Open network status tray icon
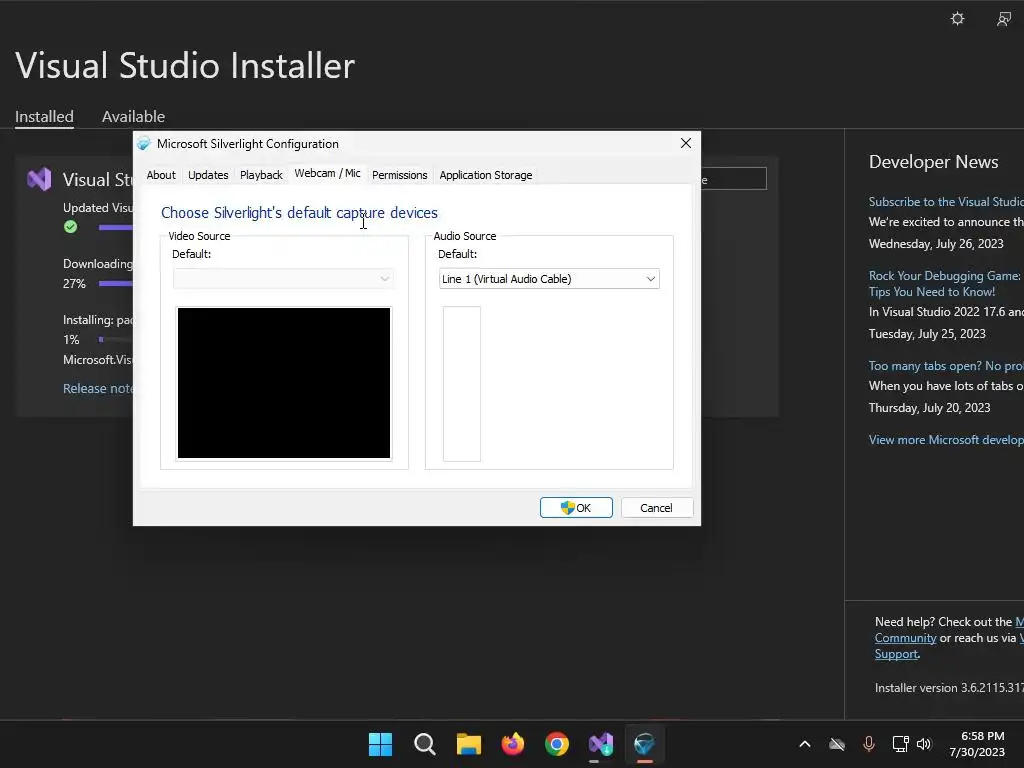Viewport: 1024px width, 768px height. coord(900,744)
